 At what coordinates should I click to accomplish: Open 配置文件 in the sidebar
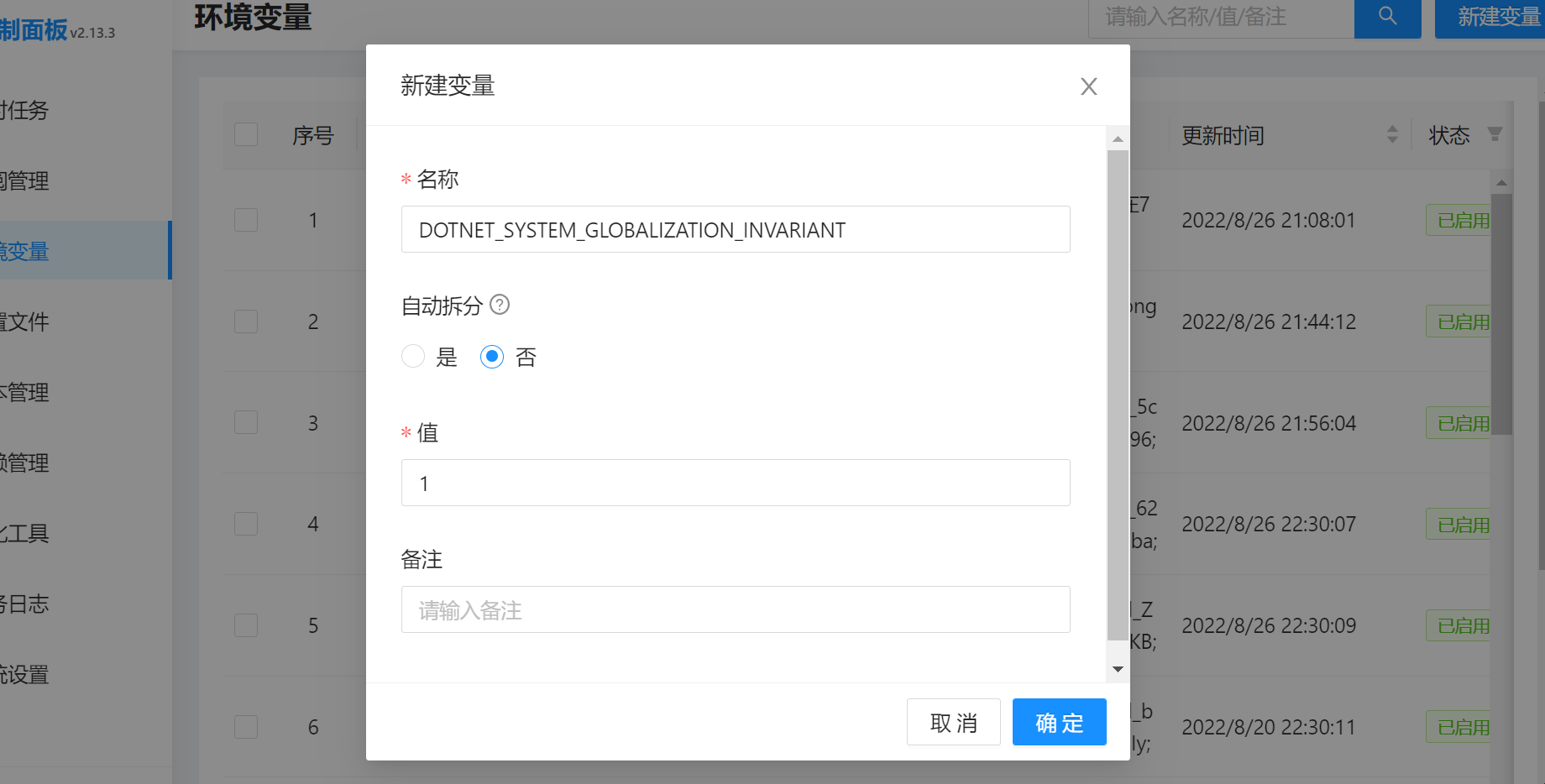click(x=25, y=321)
